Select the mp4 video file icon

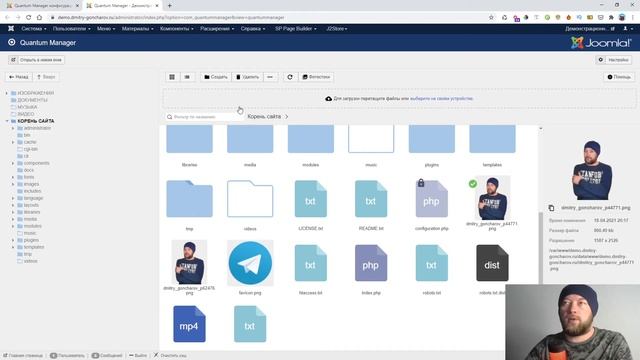coord(189,324)
